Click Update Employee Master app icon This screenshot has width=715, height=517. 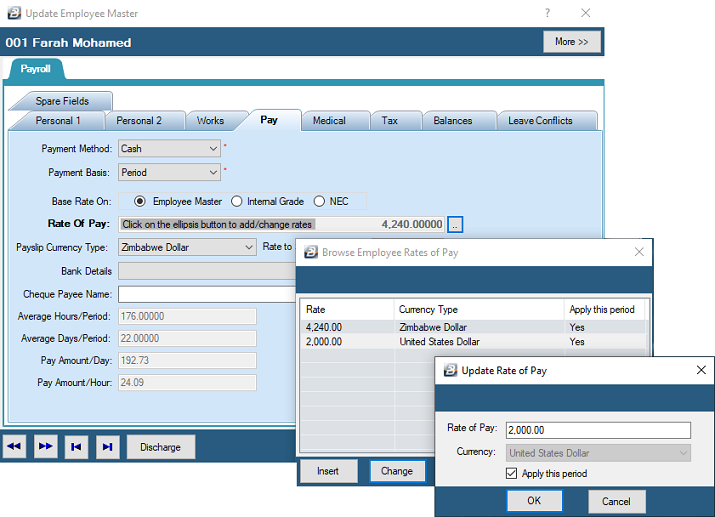pos(15,13)
